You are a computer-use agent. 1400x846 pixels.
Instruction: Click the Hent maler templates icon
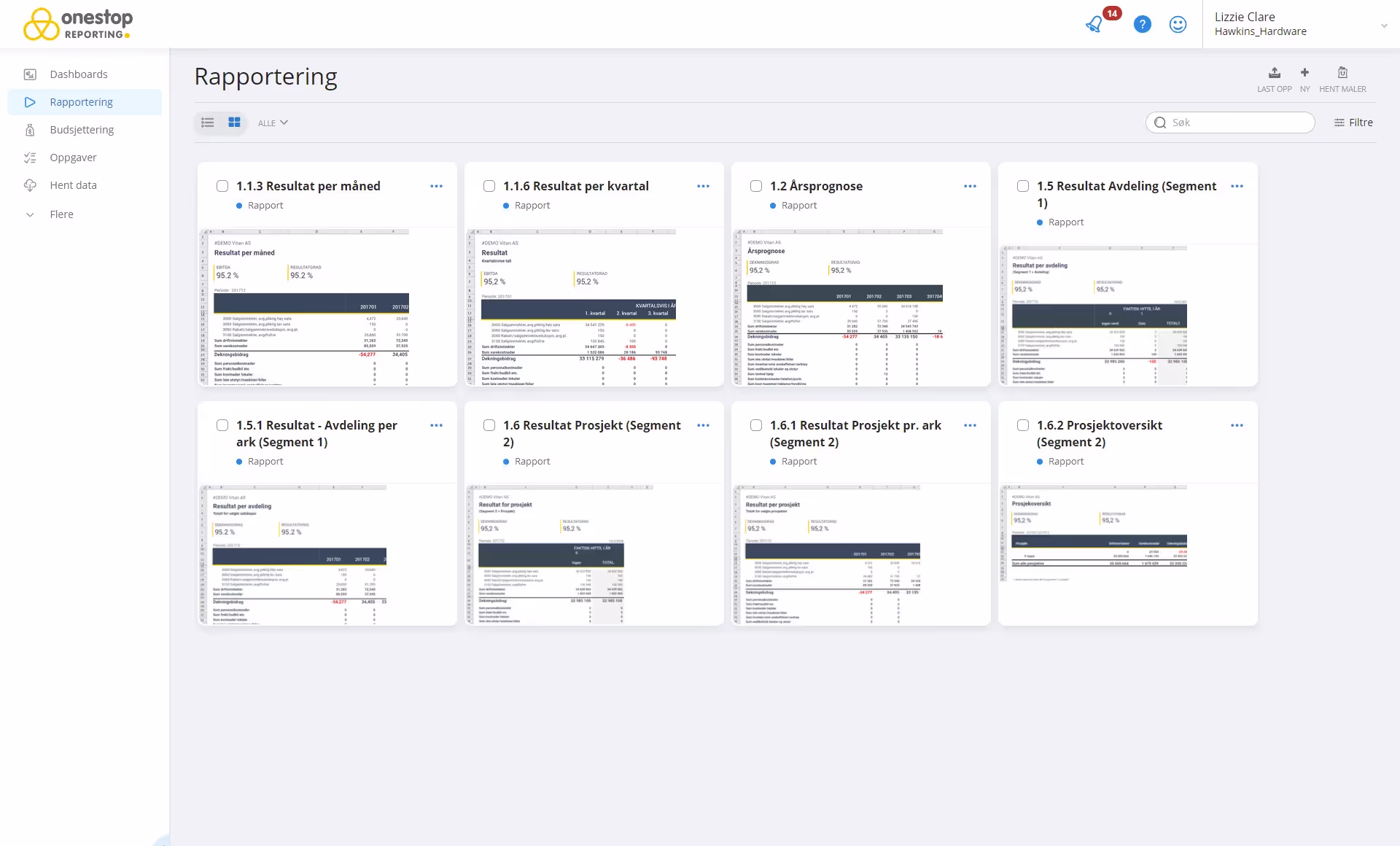pyautogui.click(x=1342, y=73)
